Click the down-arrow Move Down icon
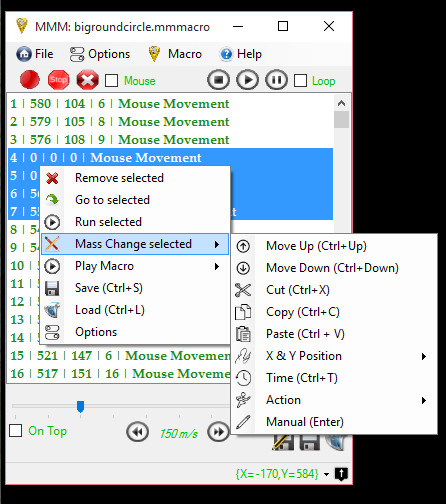The height and width of the screenshot is (504, 446). 243,268
